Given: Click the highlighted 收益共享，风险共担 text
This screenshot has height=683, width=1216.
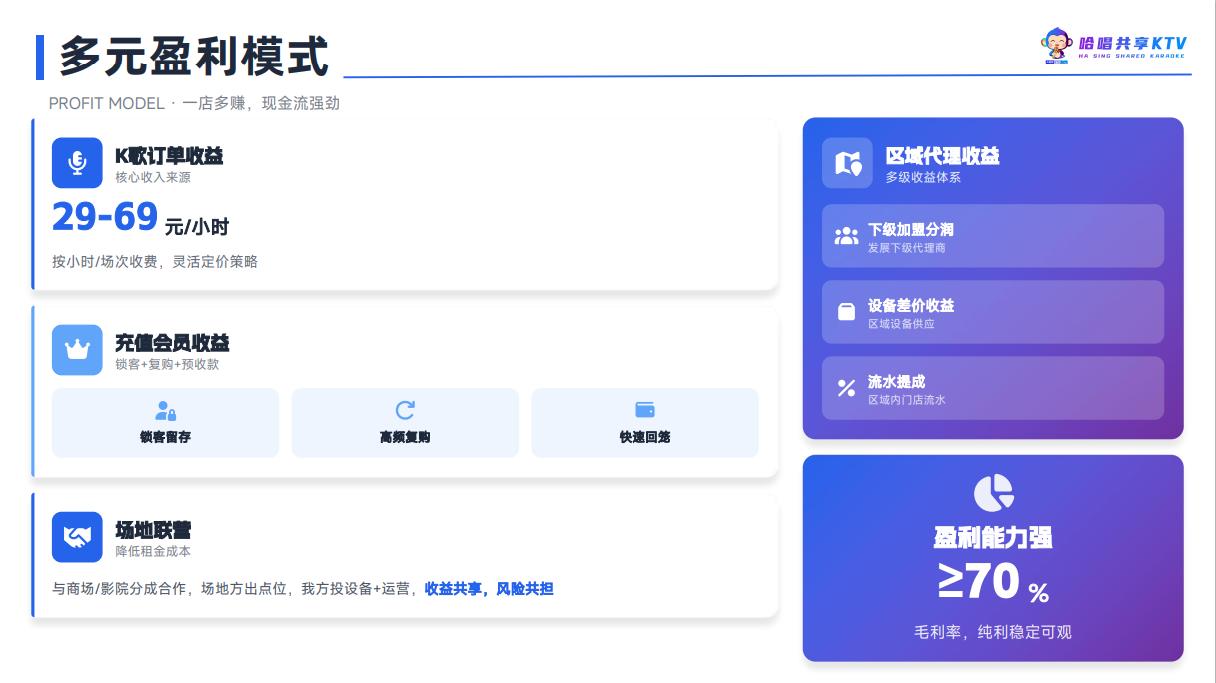Looking at the screenshot, I should pyautogui.click(x=489, y=588).
